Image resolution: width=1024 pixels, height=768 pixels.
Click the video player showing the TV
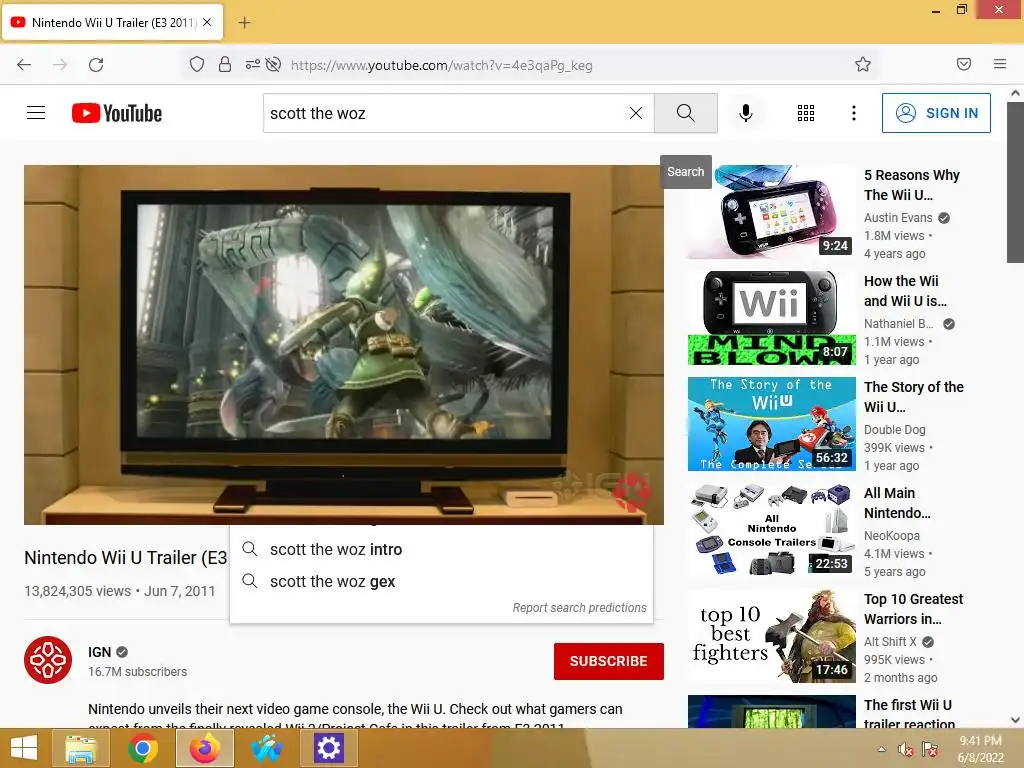pyautogui.click(x=344, y=344)
